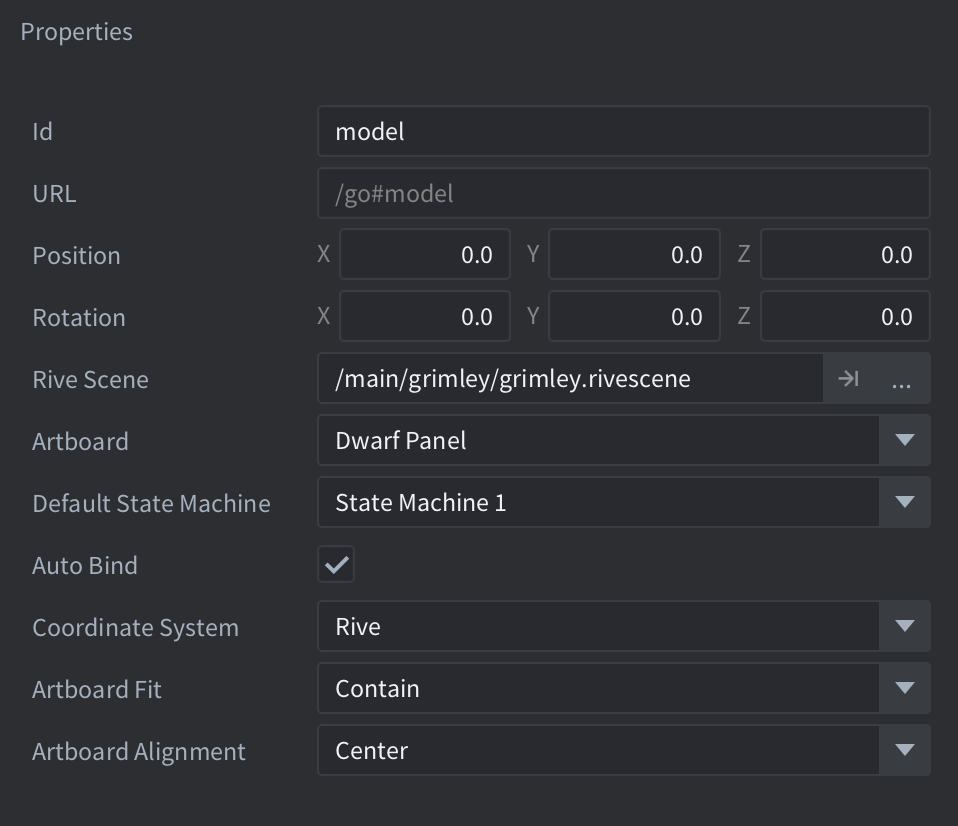Select the Properties panel tab title
This screenshot has width=958, height=826.
pos(77,32)
